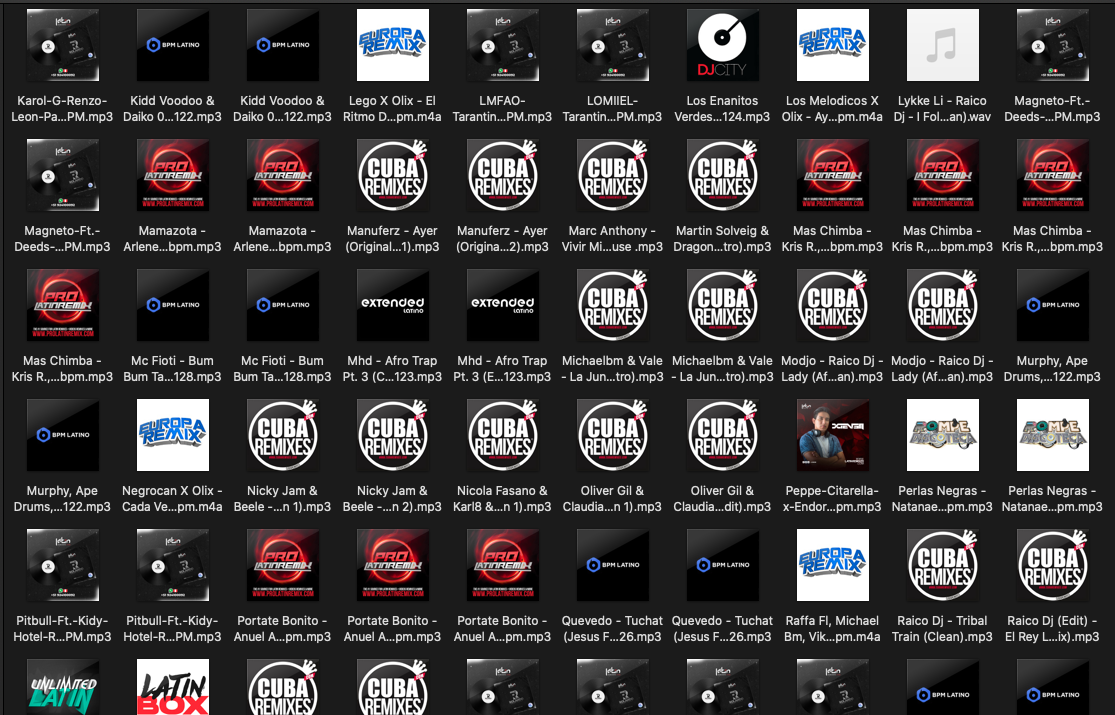Select the Raico Dj Tribal Train (Clean) file
This screenshot has width=1115, height=715.
(x=943, y=565)
